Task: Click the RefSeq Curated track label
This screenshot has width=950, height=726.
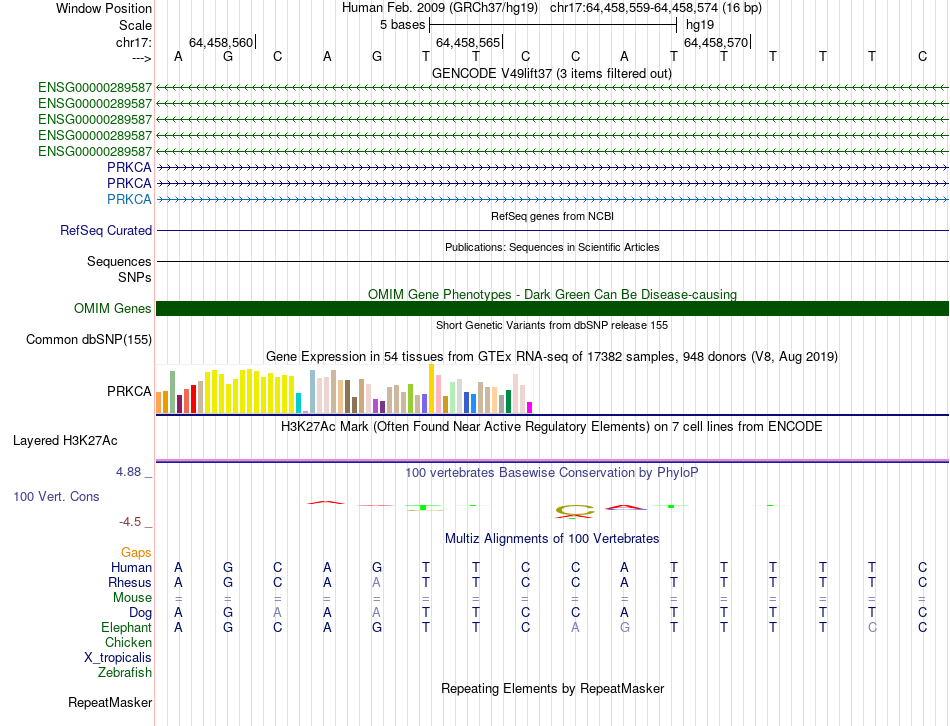Action: click(105, 231)
